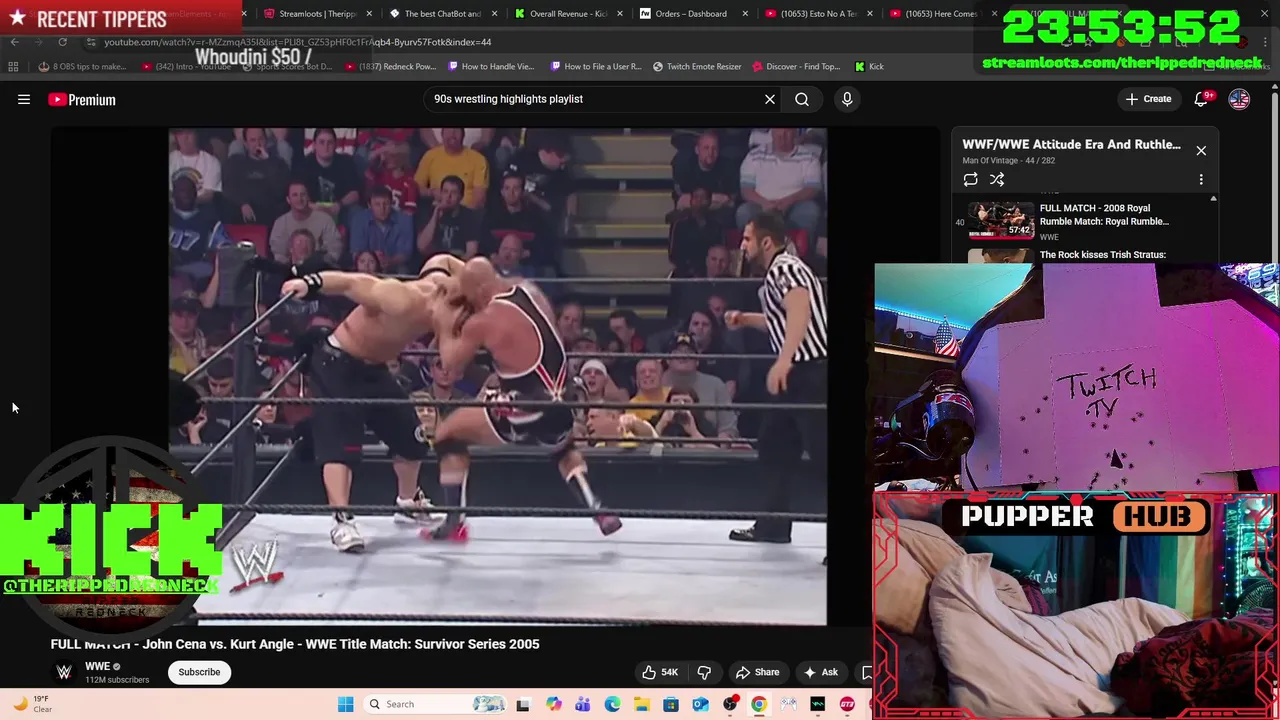Open the Kick bookmark

coord(869,67)
